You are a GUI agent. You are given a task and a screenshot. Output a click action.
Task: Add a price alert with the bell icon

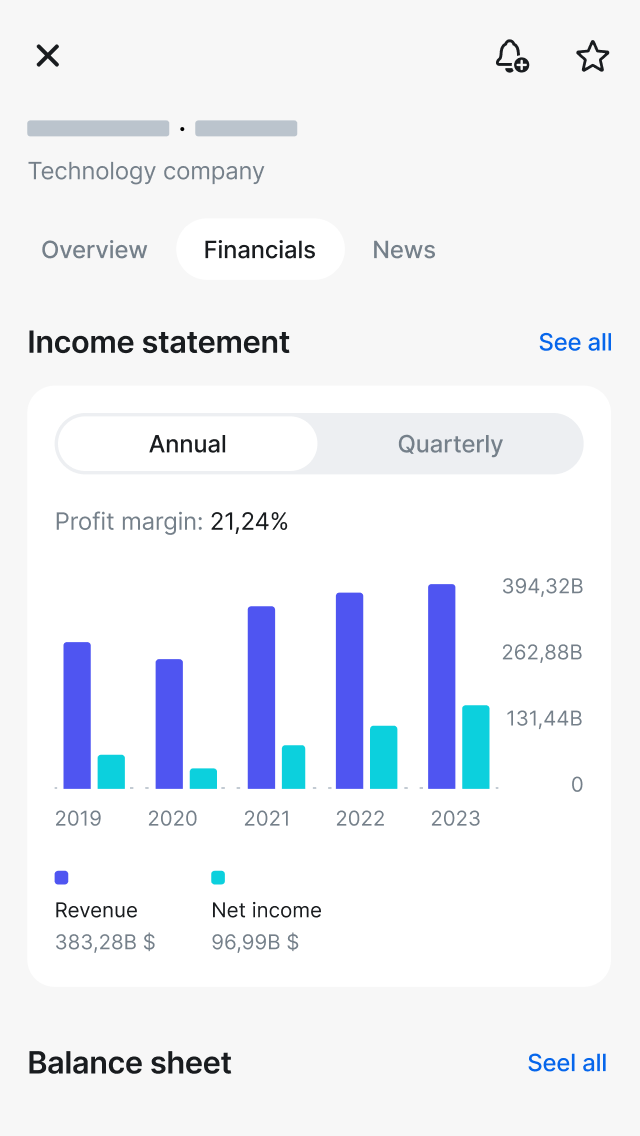pyautogui.click(x=512, y=56)
